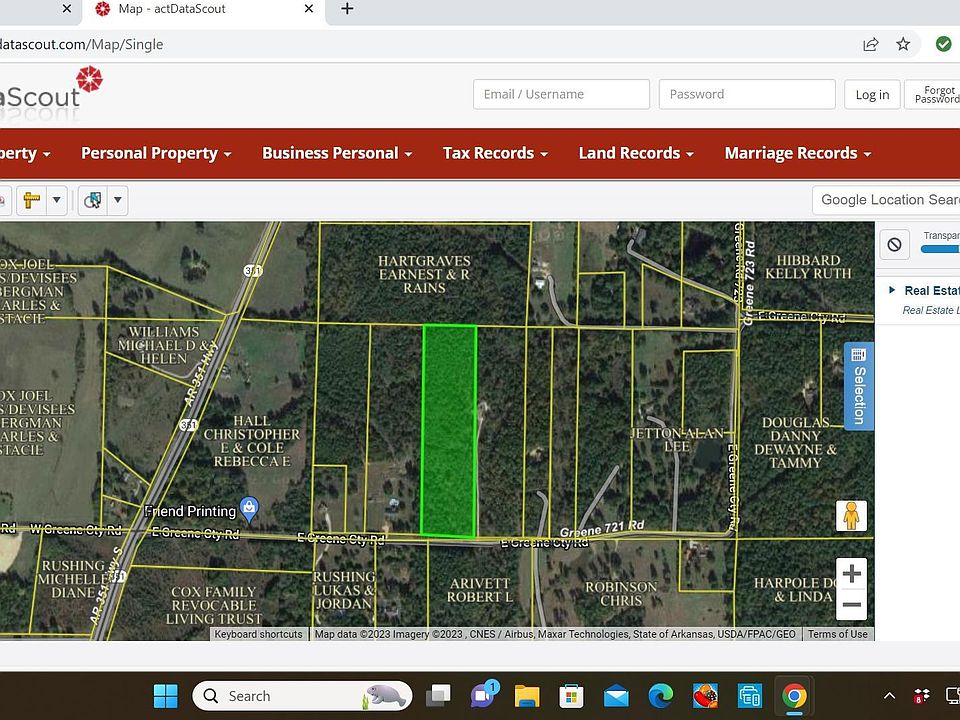
Task: Zoom in on the map
Action: click(x=852, y=574)
